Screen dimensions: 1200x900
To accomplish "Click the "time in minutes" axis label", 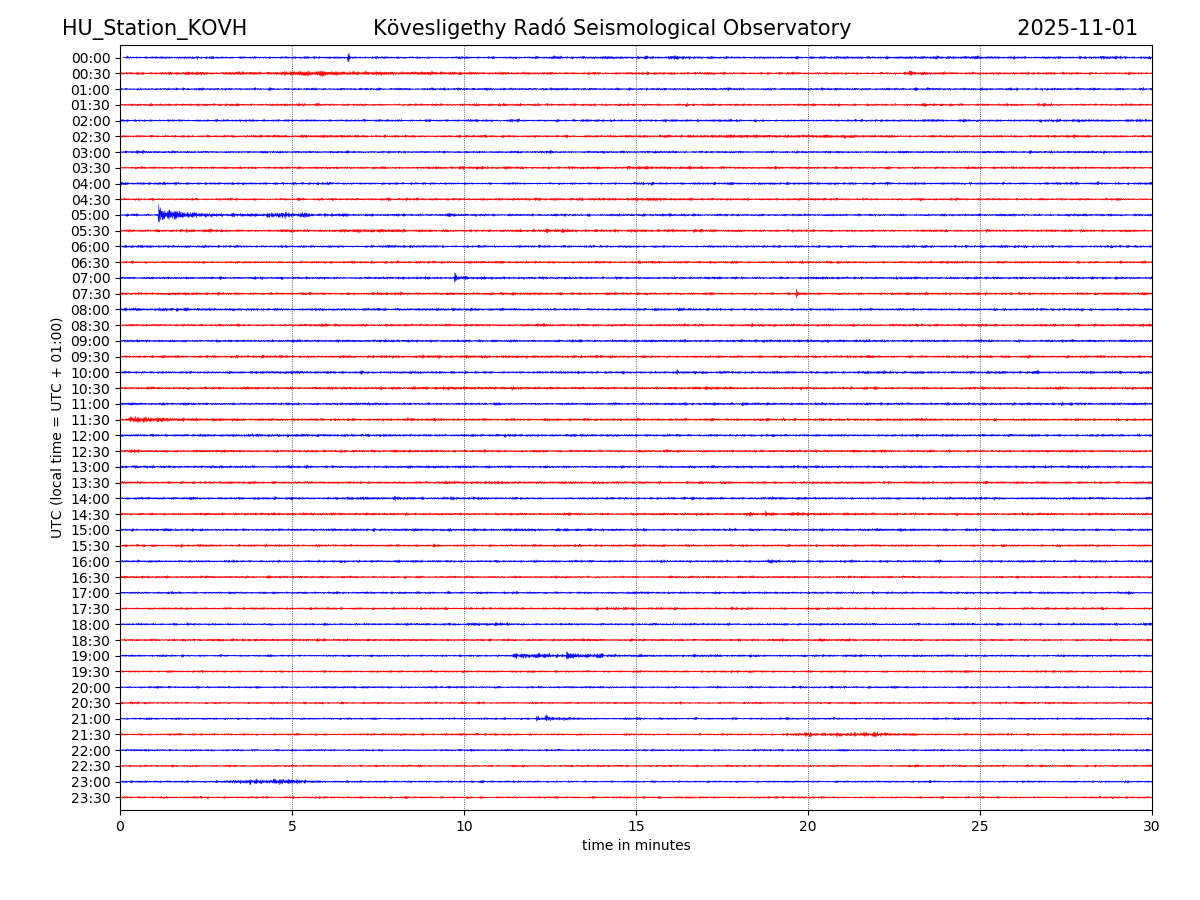I will [x=636, y=845].
